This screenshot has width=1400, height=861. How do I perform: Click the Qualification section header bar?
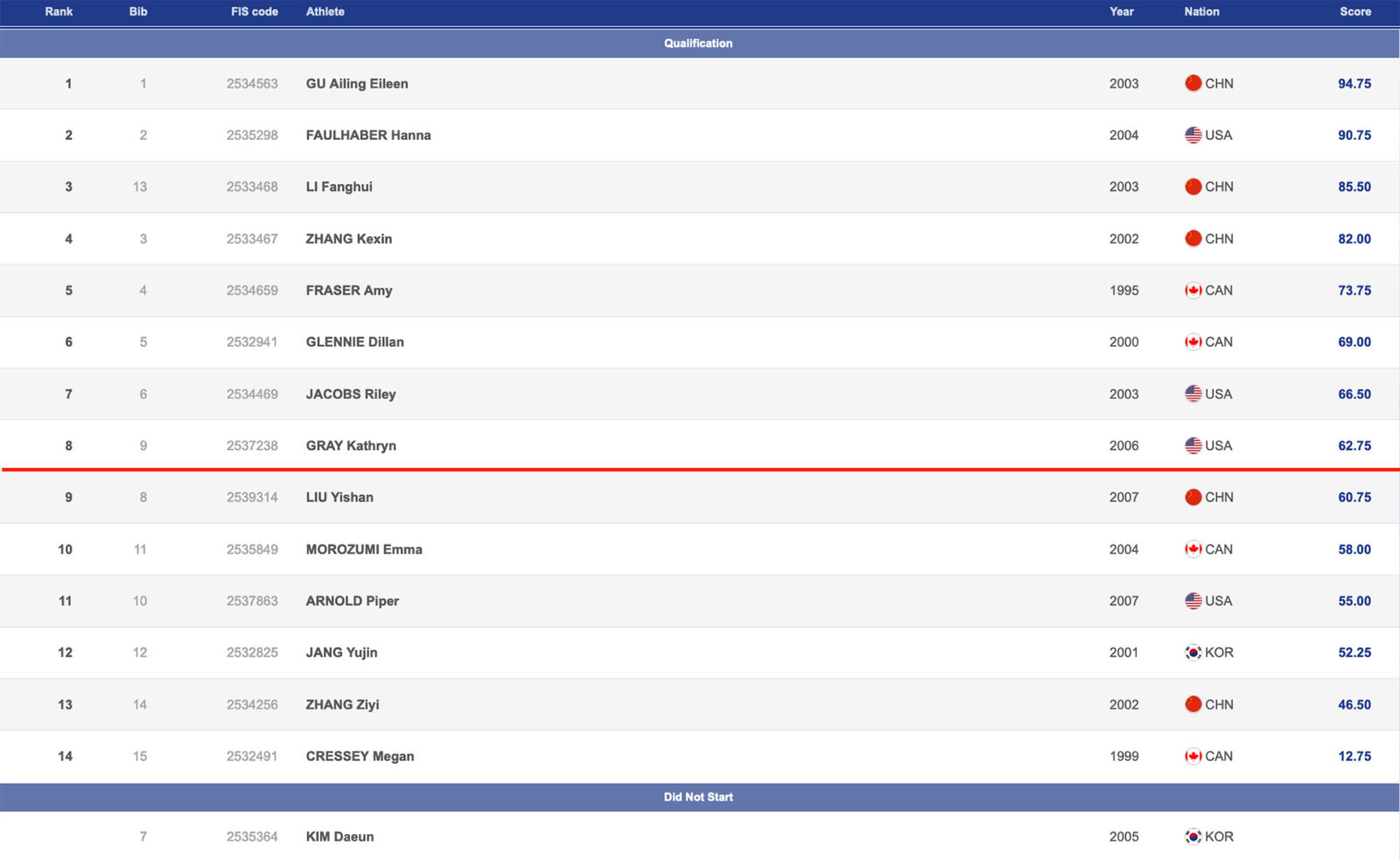[698, 43]
